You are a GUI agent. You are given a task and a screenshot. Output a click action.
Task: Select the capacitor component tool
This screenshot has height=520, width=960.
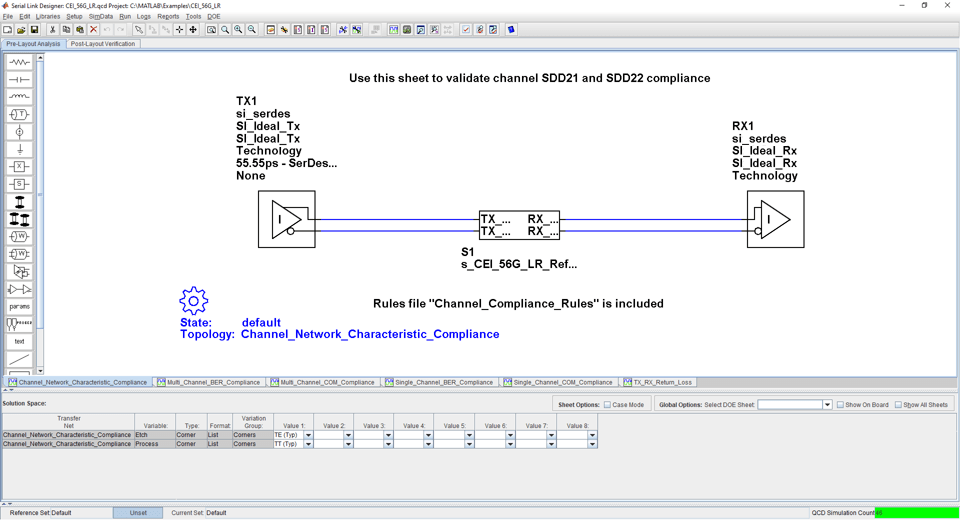(19, 80)
